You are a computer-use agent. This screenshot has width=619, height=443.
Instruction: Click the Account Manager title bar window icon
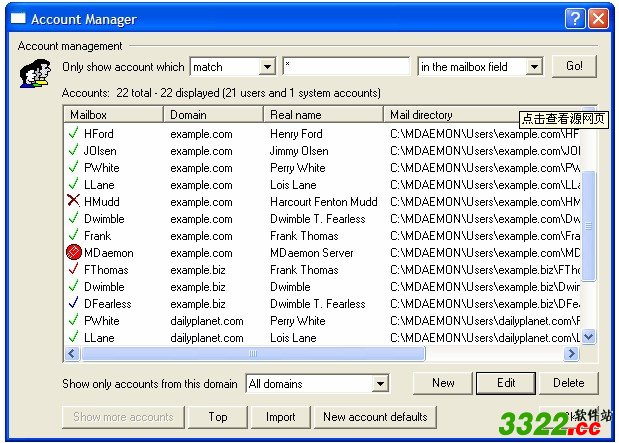(18, 18)
